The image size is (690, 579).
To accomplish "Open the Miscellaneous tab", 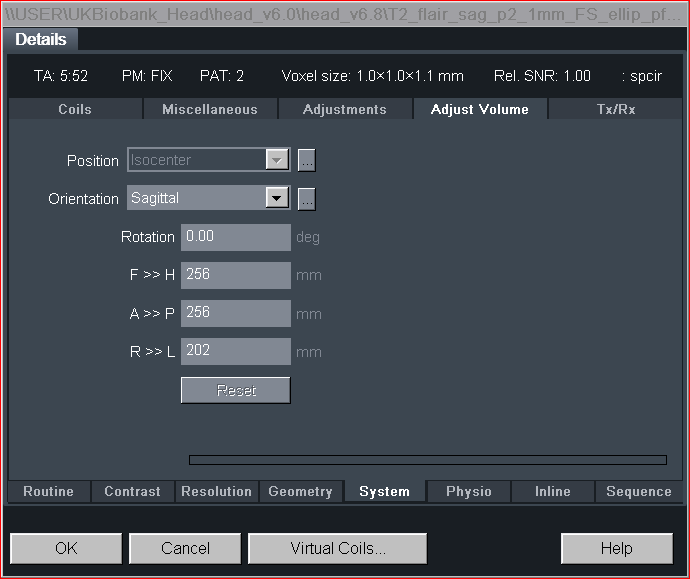I will click(x=210, y=109).
